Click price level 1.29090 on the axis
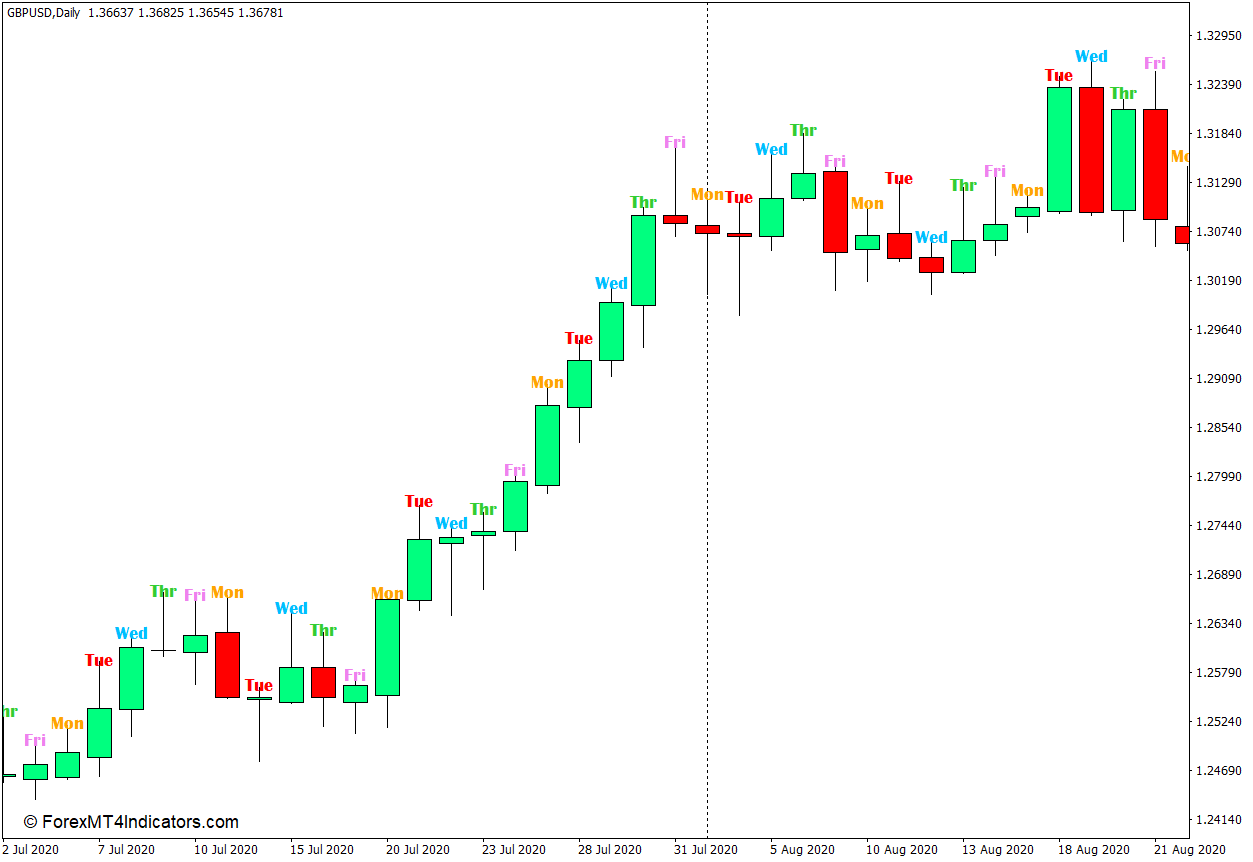This screenshot has width=1253, height=862. pyautogui.click(x=1218, y=379)
